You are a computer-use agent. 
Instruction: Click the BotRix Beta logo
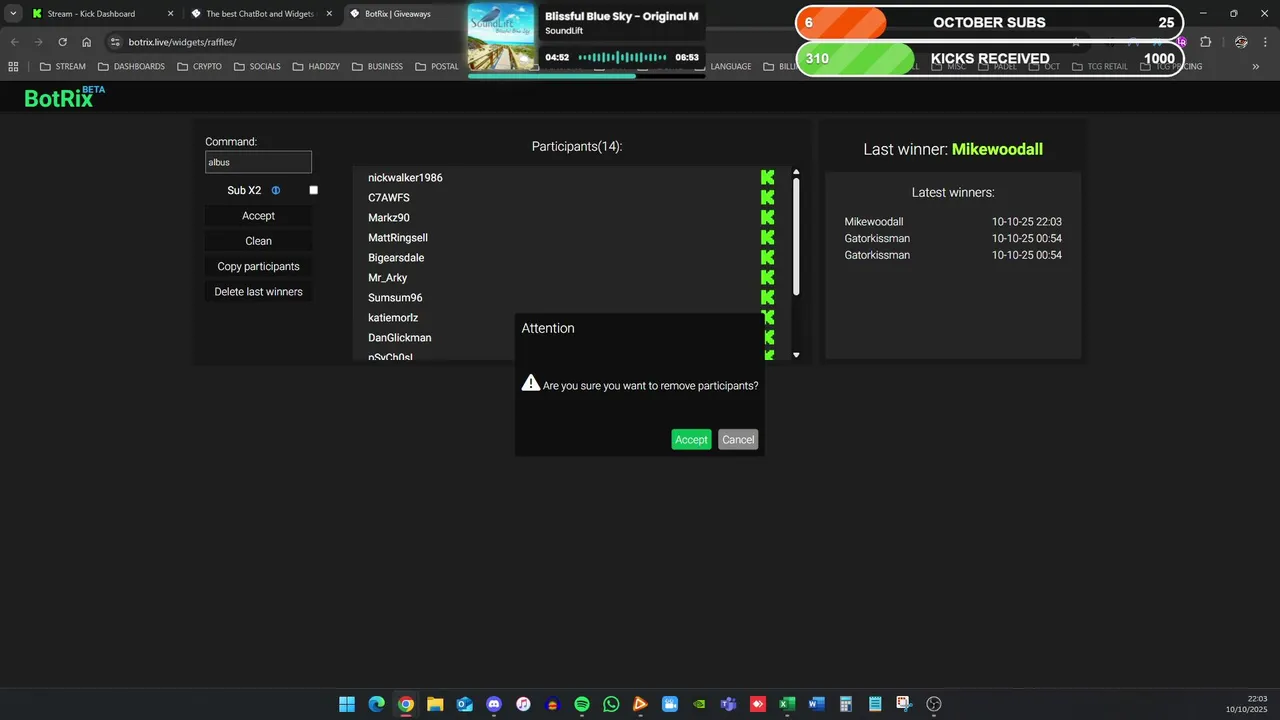pyautogui.click(x=64, y=97)
